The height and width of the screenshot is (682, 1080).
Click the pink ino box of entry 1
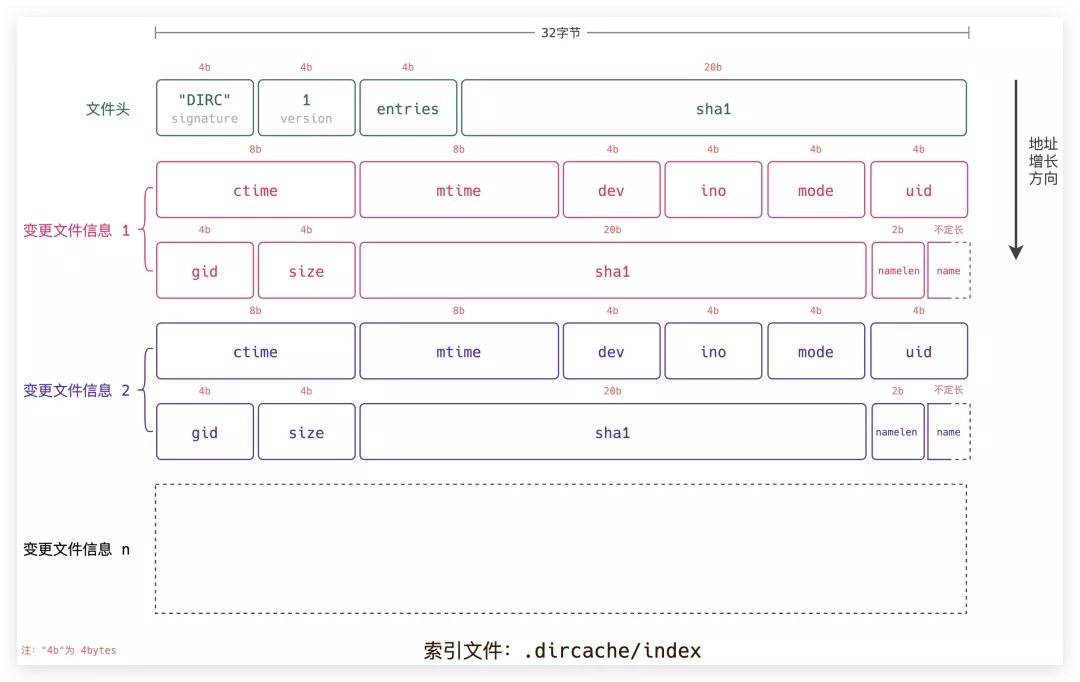tap(714, 189)
